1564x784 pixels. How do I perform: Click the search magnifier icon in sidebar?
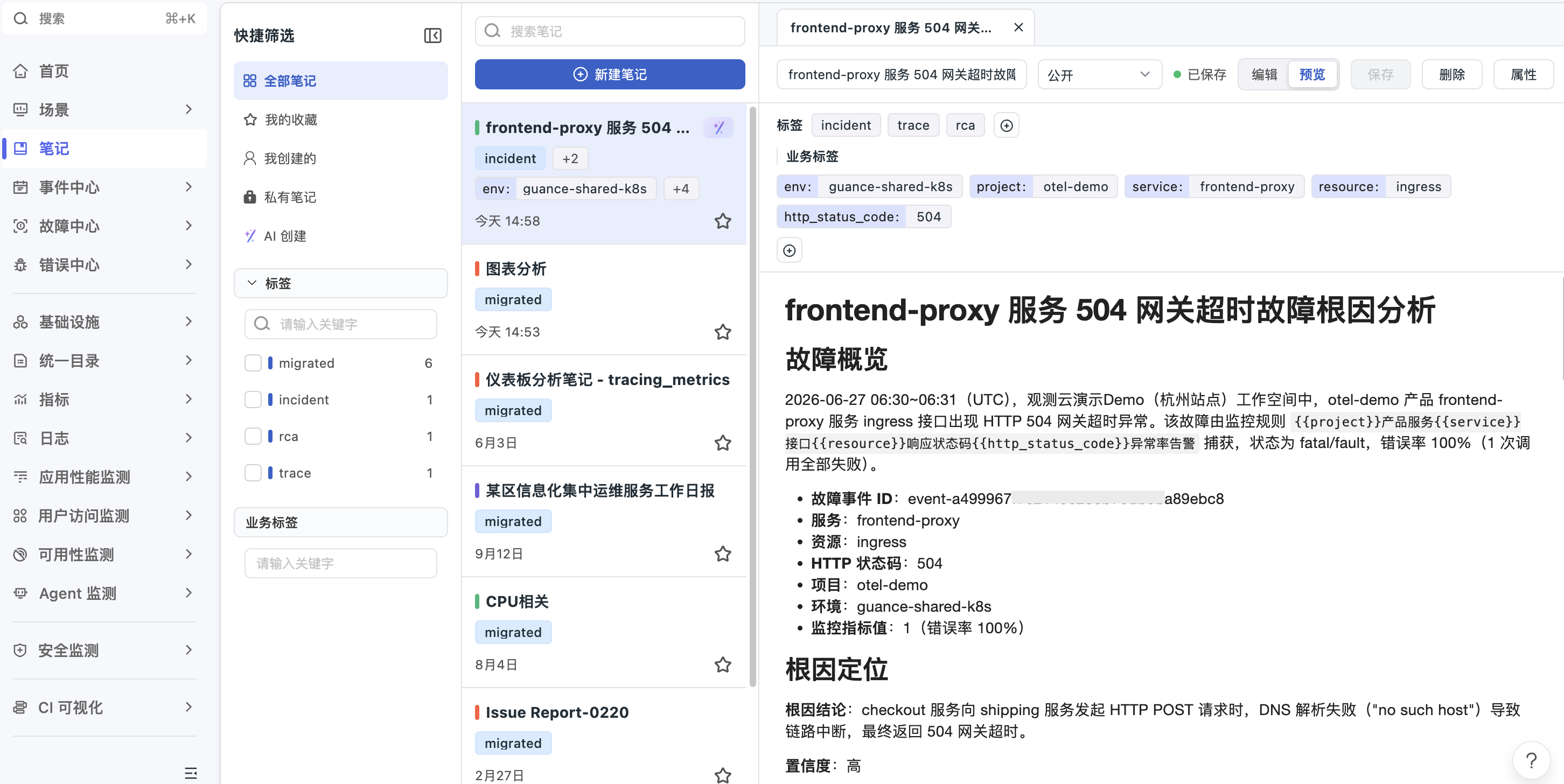coord(21,19)
